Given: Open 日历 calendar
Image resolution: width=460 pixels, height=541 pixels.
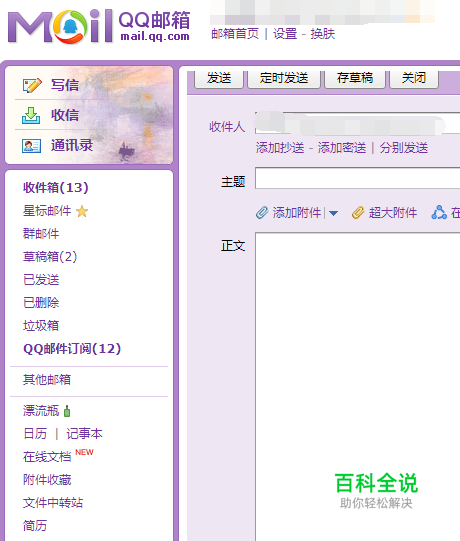Looking at the screenshot, I should point(35,434).
